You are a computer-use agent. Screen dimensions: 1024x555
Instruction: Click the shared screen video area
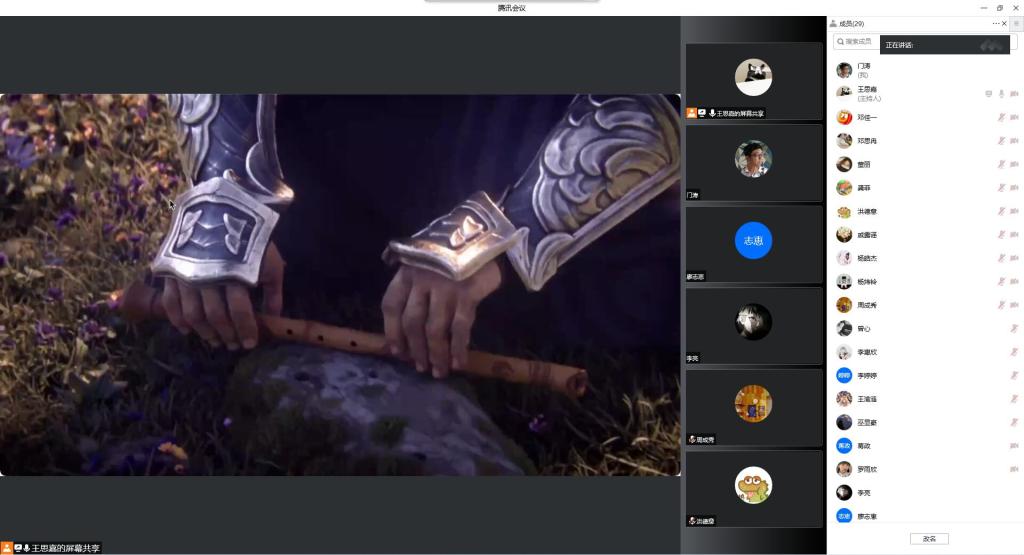coord(340,285)
